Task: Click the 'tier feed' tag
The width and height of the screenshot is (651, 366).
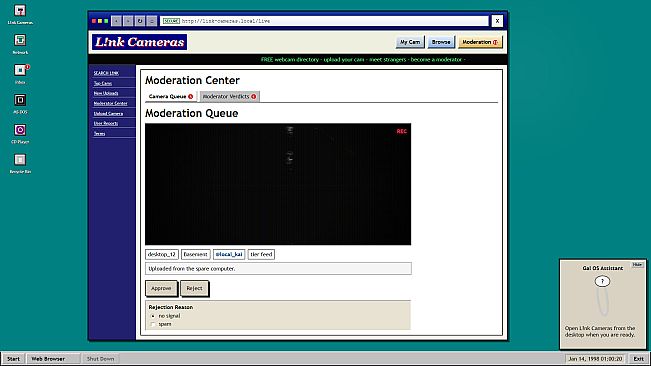Action: (x=261, y=254)
